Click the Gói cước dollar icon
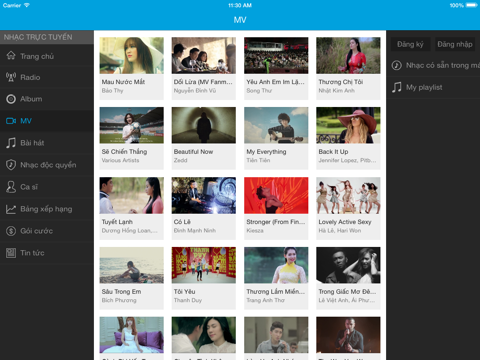The image size is (480, 360). 11,231
